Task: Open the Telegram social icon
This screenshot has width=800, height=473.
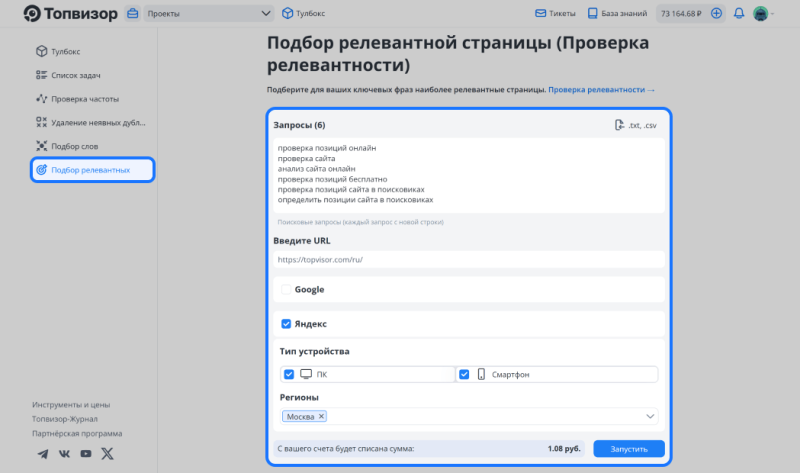Action: [43, 454]
